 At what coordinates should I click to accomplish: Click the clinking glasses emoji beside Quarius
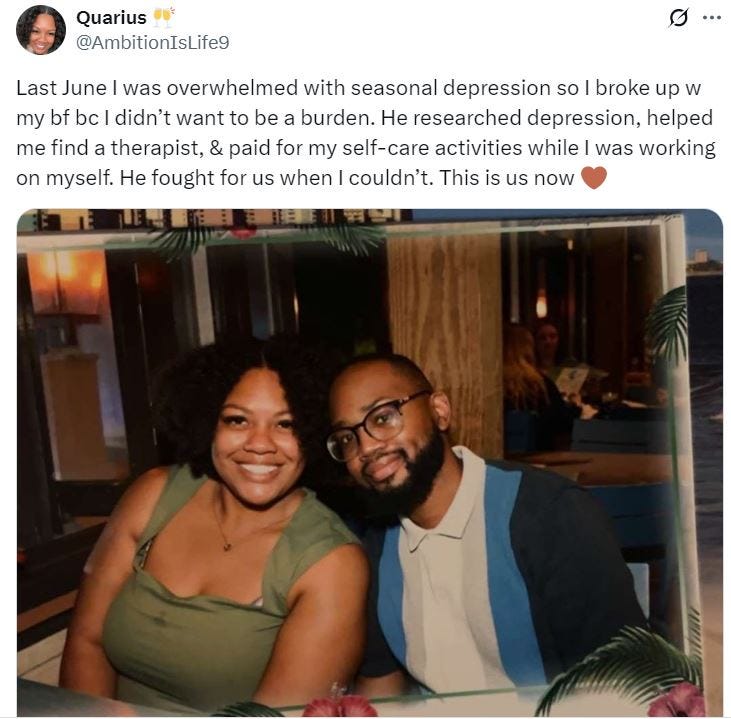pyautogui.click(x=163, y=17)
